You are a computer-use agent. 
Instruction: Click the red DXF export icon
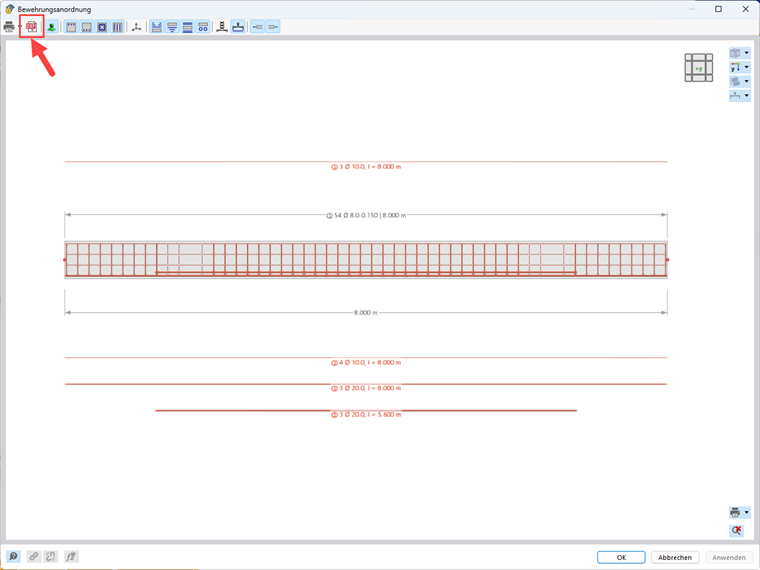[x=32, y=27]
